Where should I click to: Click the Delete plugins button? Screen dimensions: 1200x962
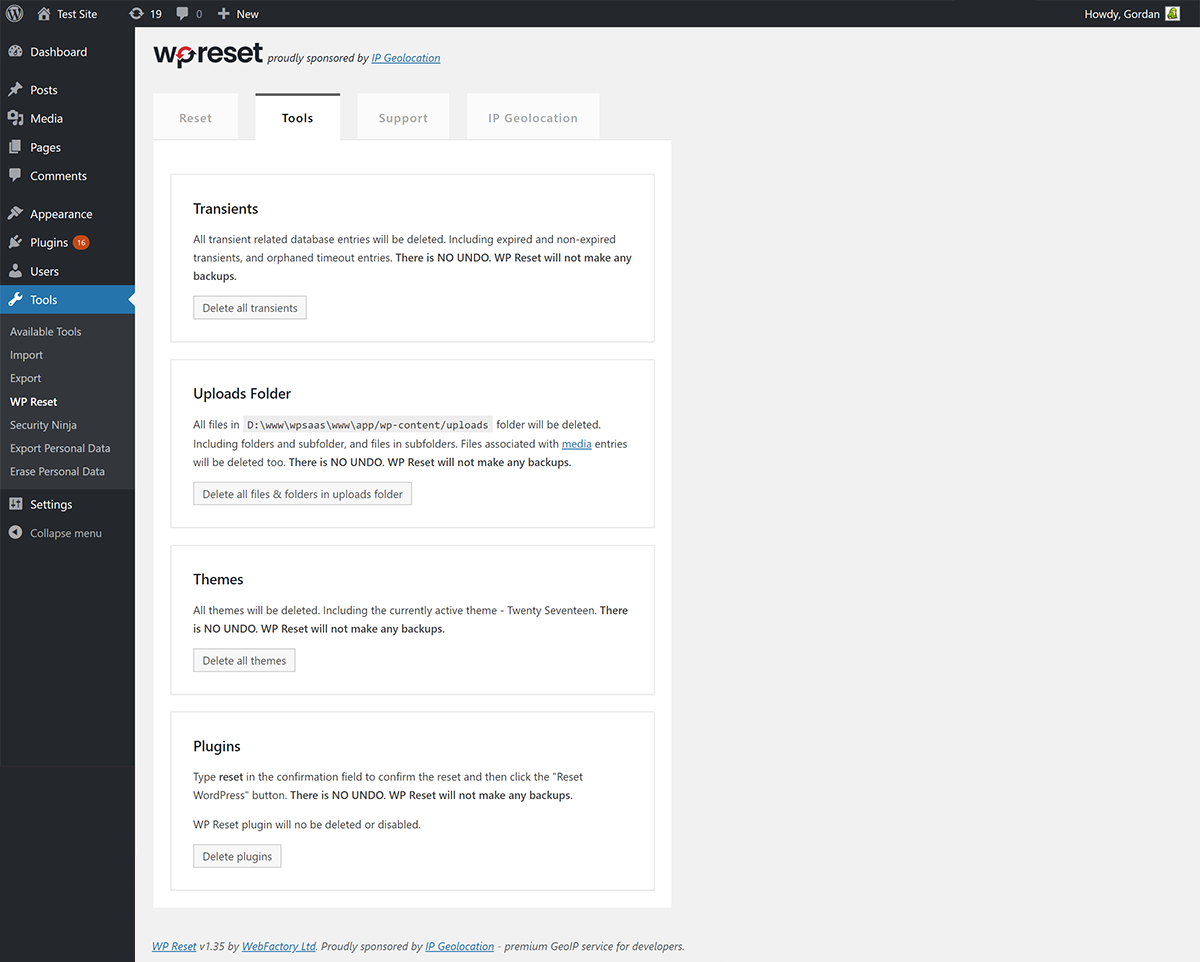click(x=237, y=856)
